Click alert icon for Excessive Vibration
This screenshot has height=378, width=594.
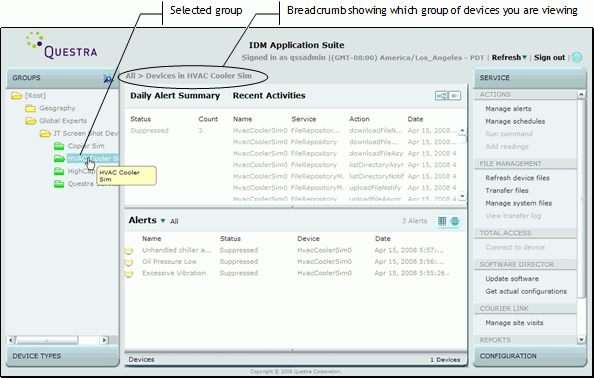pyautogui.click(x=129, y=273)
